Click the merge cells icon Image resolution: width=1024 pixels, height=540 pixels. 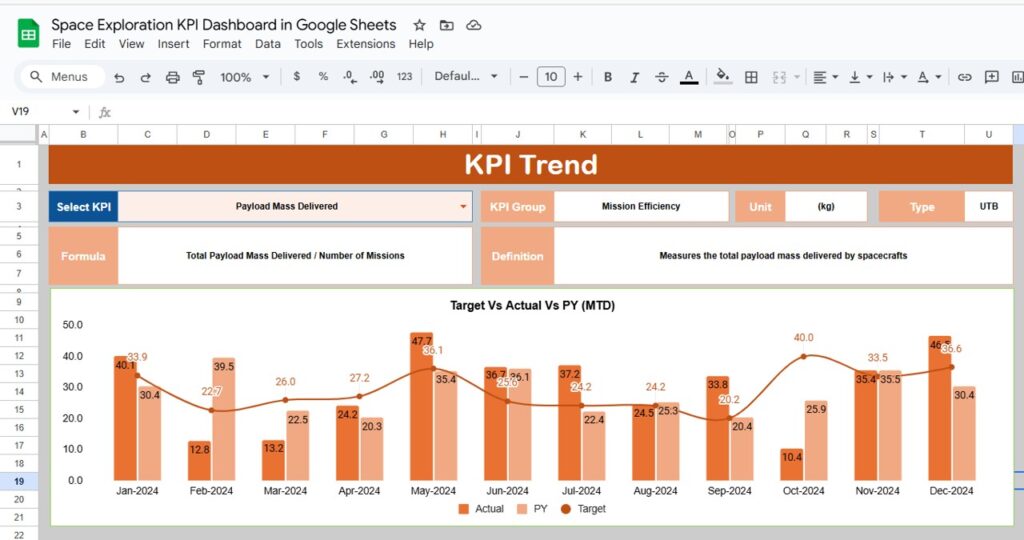(x=779, y=77)
